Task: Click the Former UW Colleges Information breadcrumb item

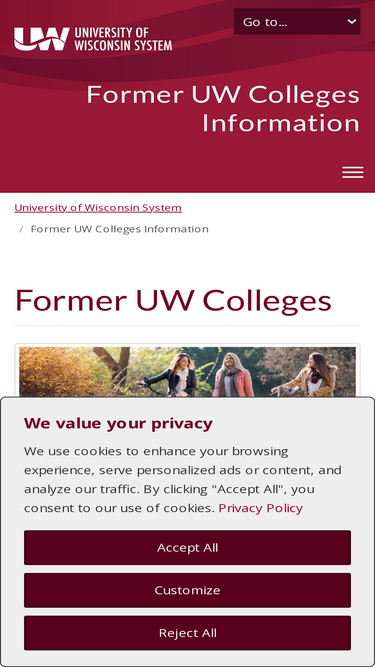Action: point(119,229)
